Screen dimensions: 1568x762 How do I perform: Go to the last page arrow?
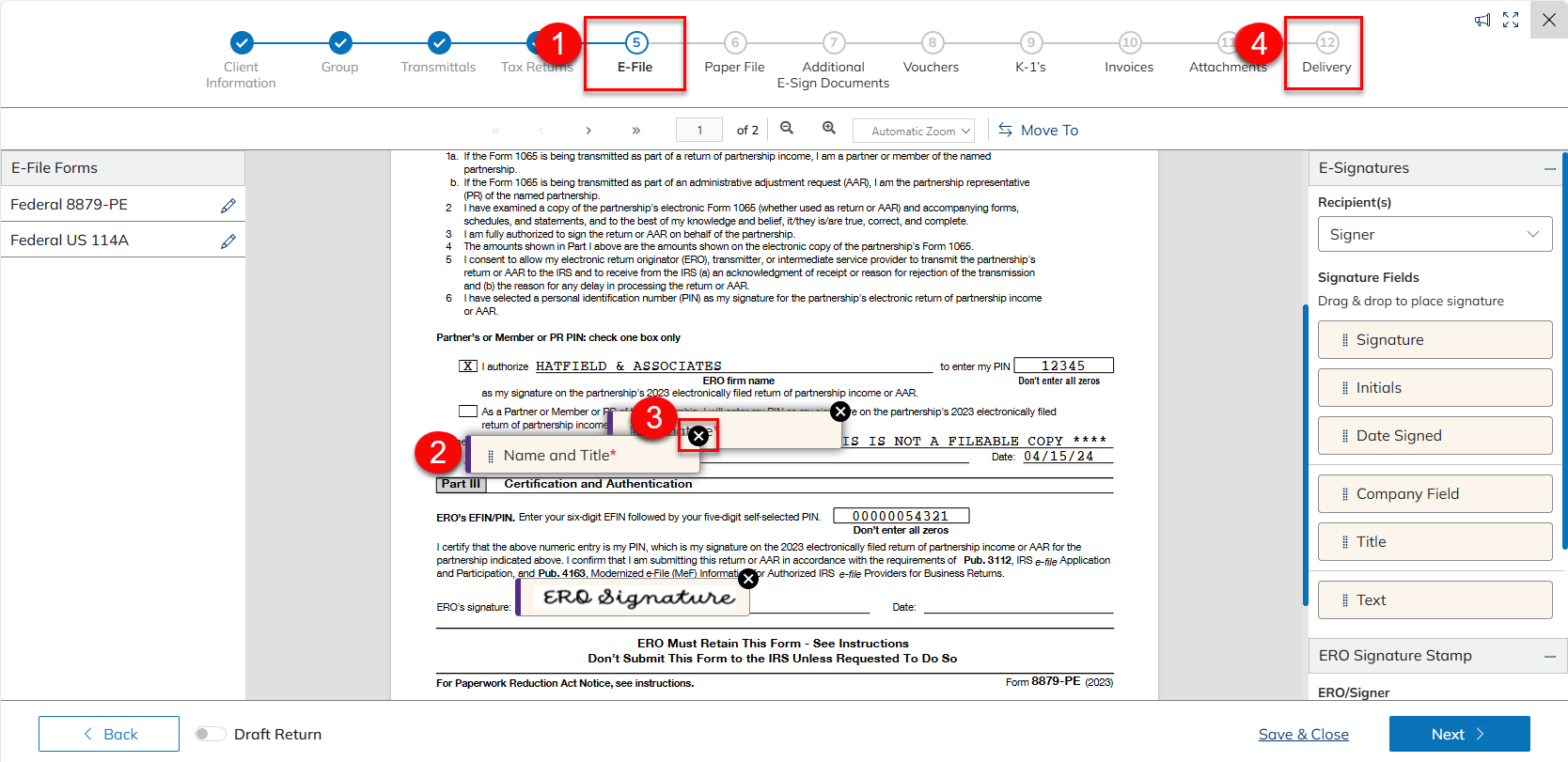tap(636, 131)
